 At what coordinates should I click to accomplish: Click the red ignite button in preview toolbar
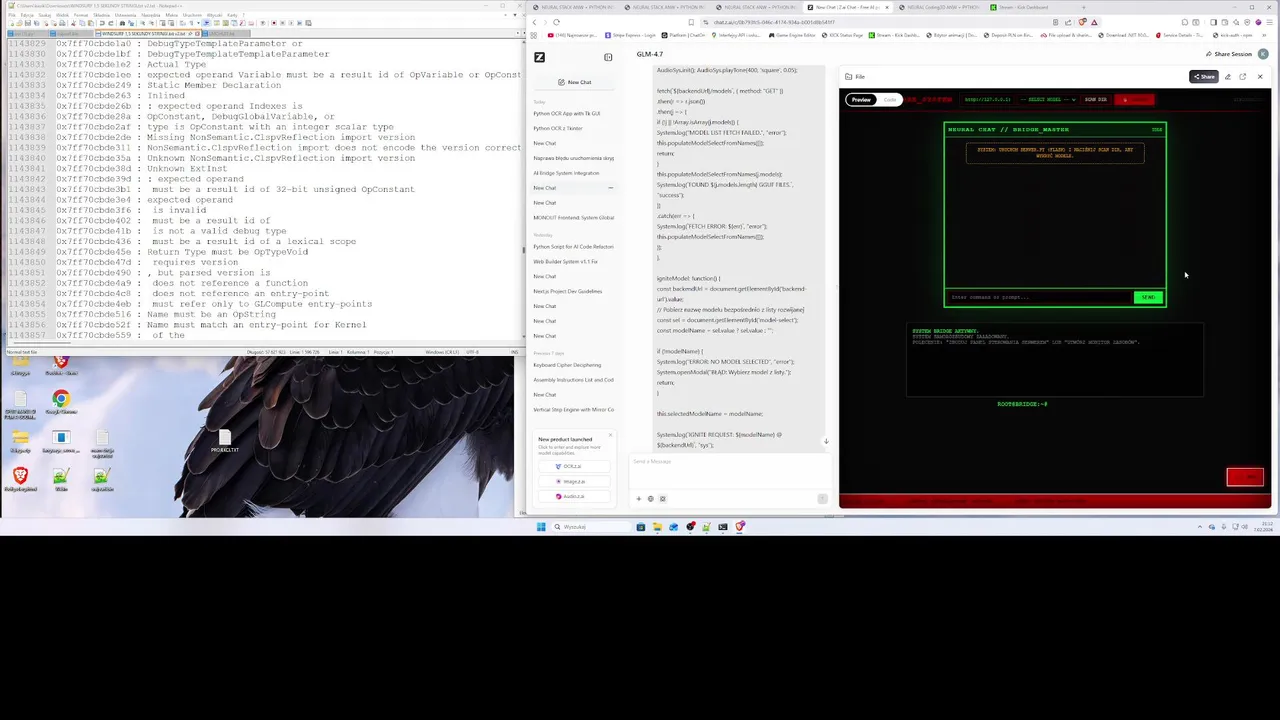(1136, 99)
